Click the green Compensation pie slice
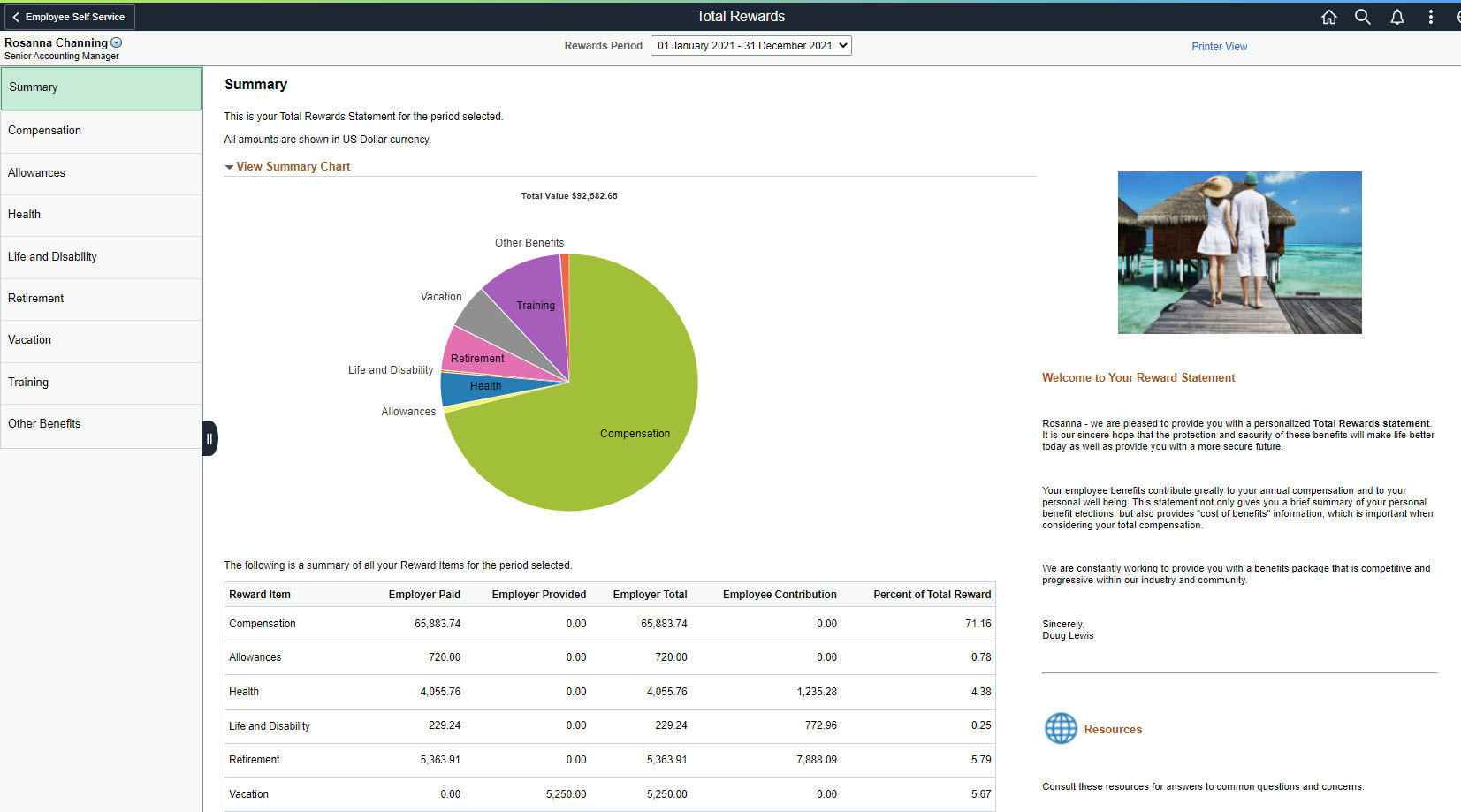This screenshot has width=1461, height=812. coord(619,442)
